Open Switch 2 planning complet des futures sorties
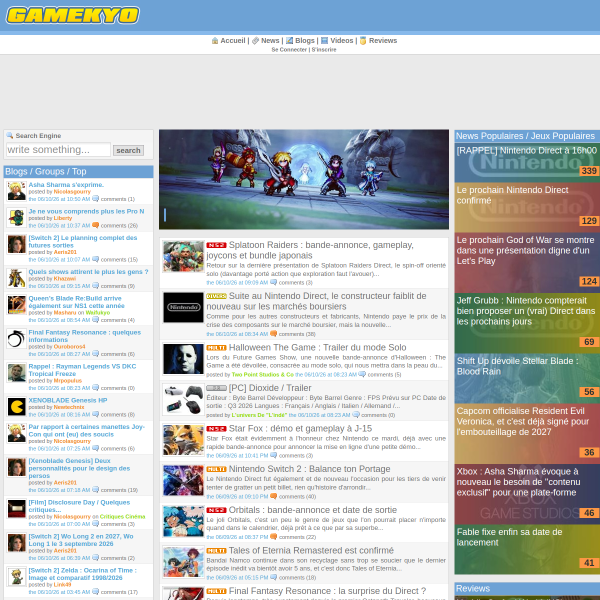This screenshot has width=600, height=600. pos(83,241)
